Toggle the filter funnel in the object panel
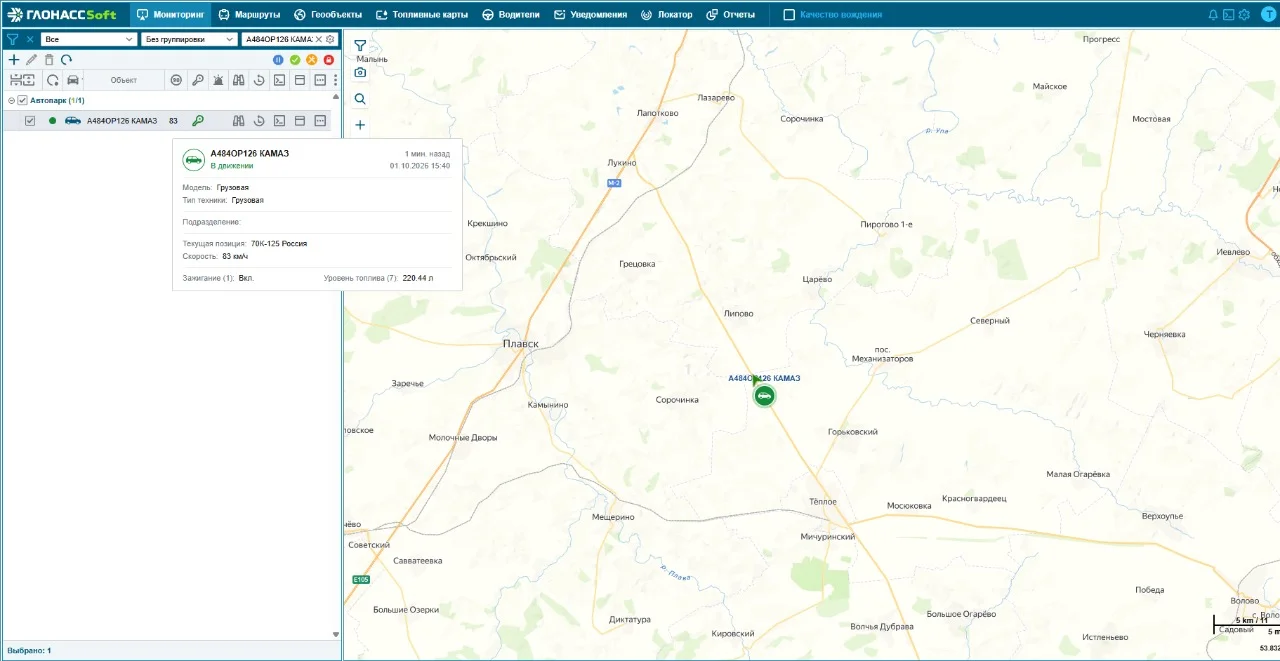The width and height of the screenshot is (1280, 661). pyautogui.click(x=13, y=39)
